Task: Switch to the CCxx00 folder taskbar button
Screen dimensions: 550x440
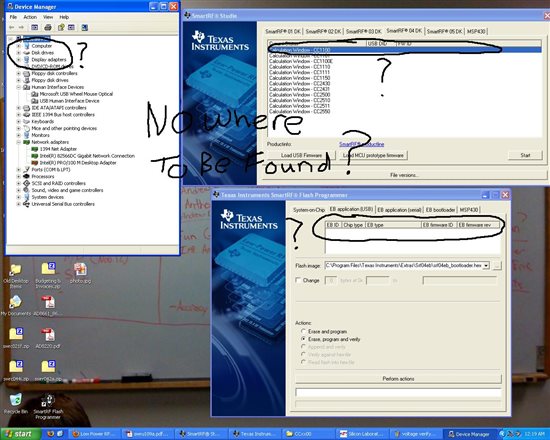Action: click(x=308, y=434)
